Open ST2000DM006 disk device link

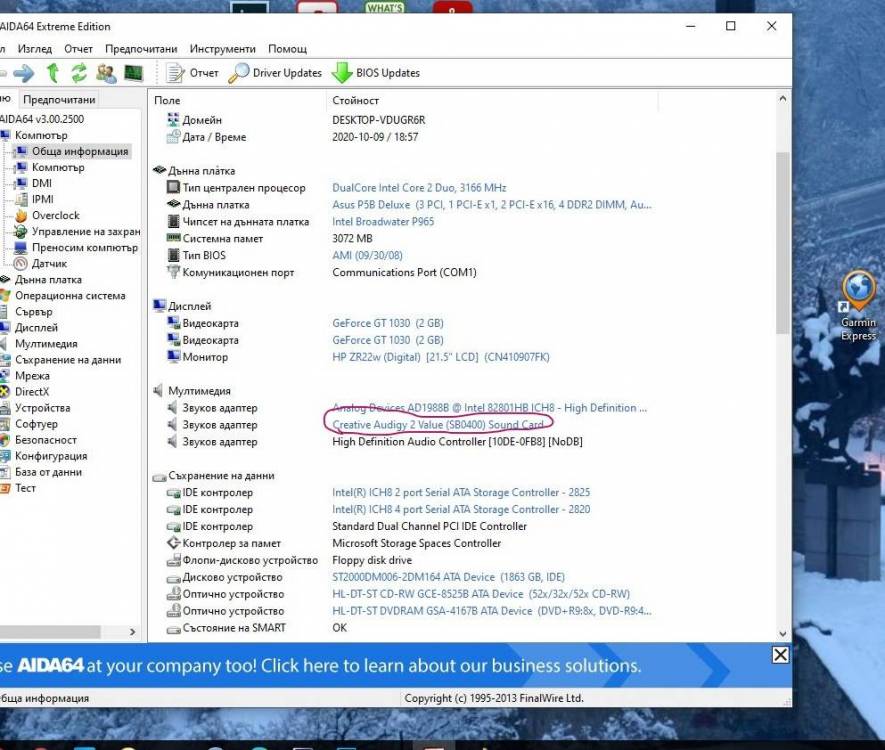448,577
